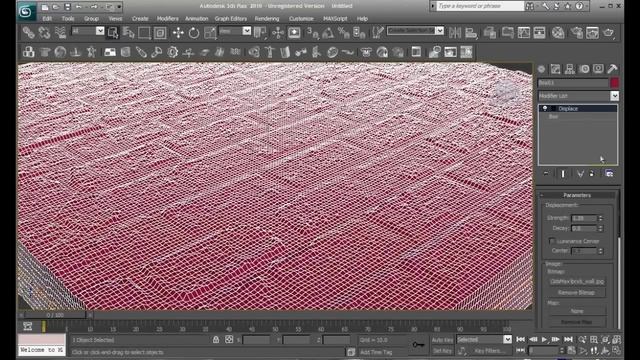The image size is (640, 360).
Task: Toggle the Window/Crossing selection icon
Action: click(160, 33)
